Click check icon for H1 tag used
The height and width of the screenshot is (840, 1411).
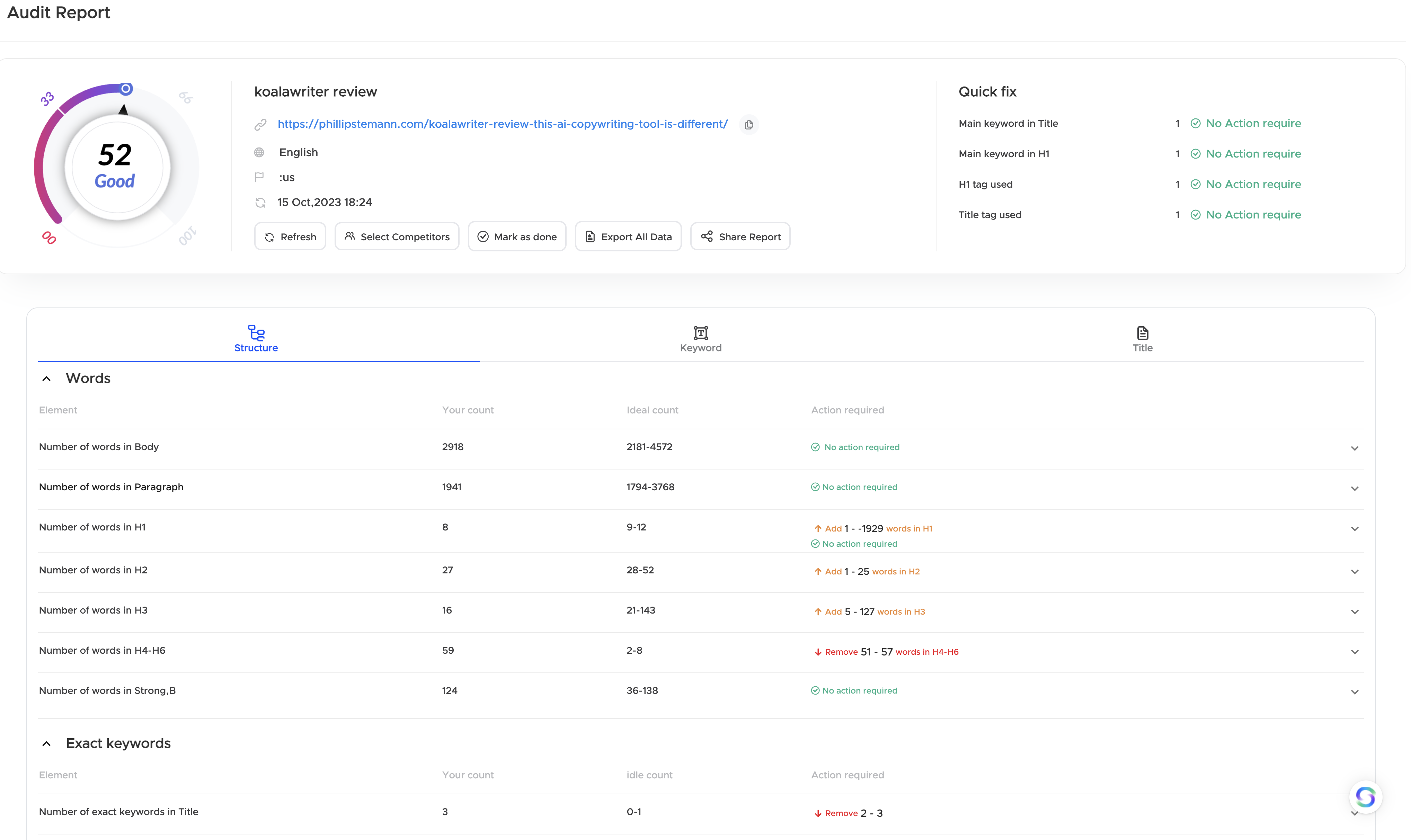pyautogui.click(x=1195, y=185)
